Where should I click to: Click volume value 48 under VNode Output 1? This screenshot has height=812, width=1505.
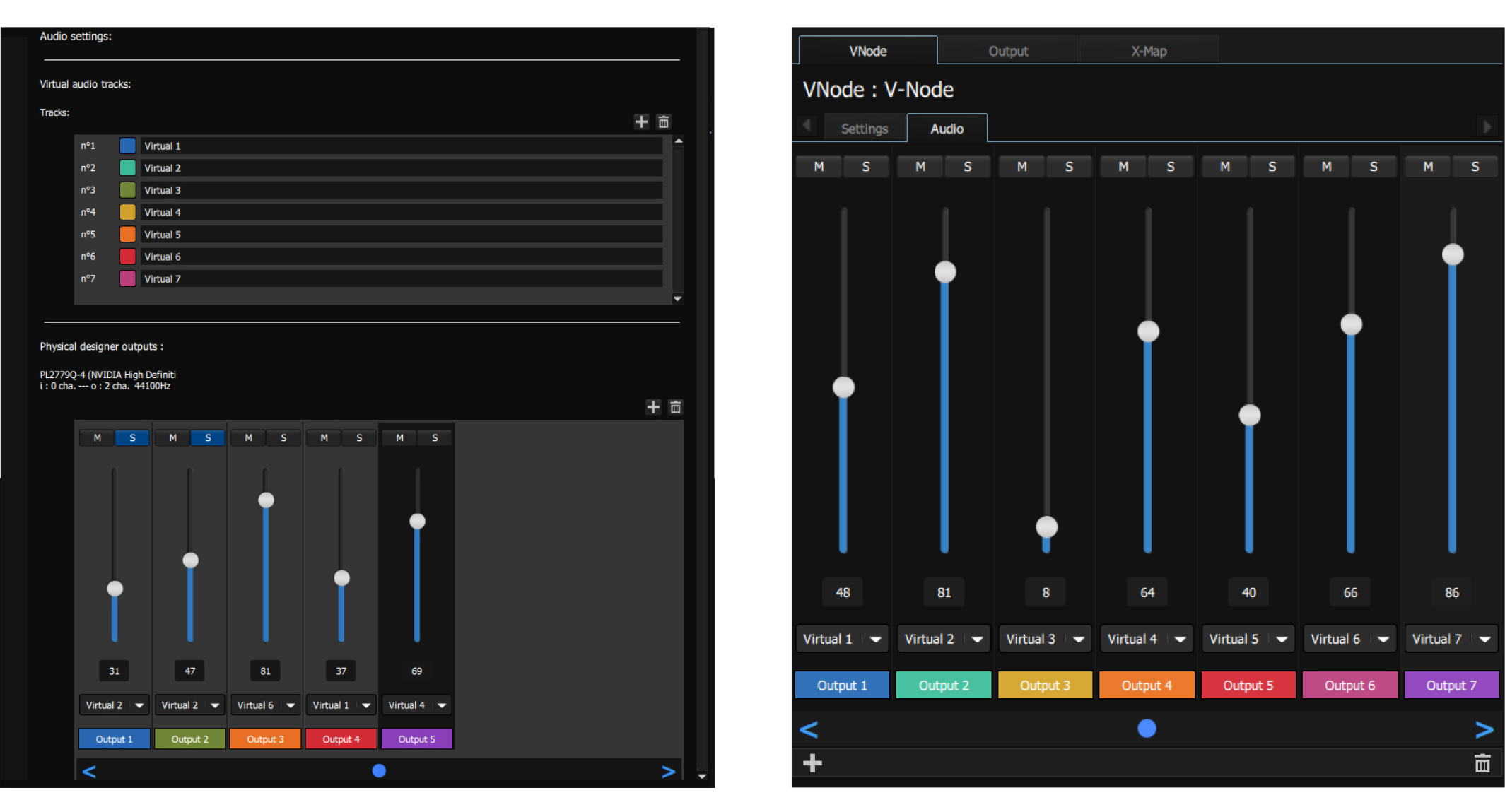coord(843,592)
